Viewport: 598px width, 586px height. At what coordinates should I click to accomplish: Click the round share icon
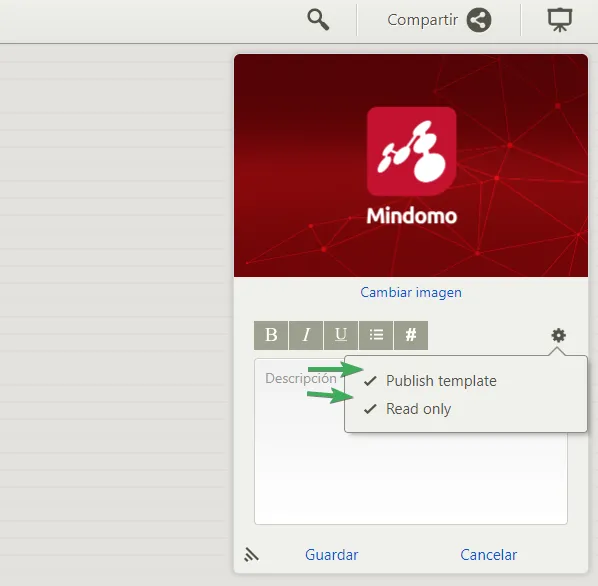(479, 20)
